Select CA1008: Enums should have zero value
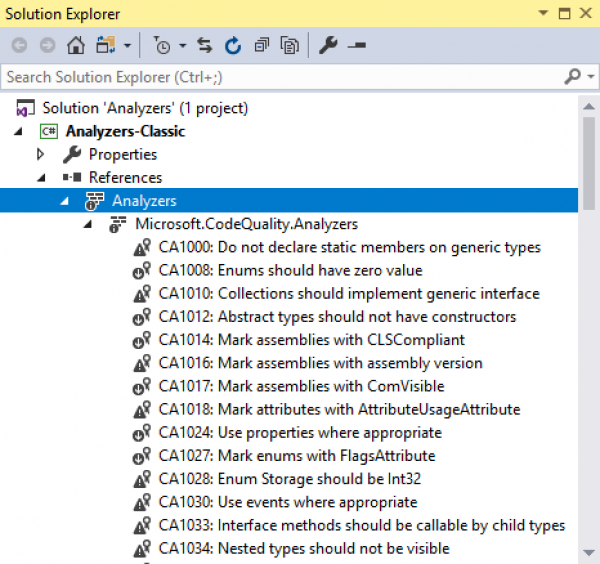This screenshot has width=600, height=564. click(x=290, y=270)
